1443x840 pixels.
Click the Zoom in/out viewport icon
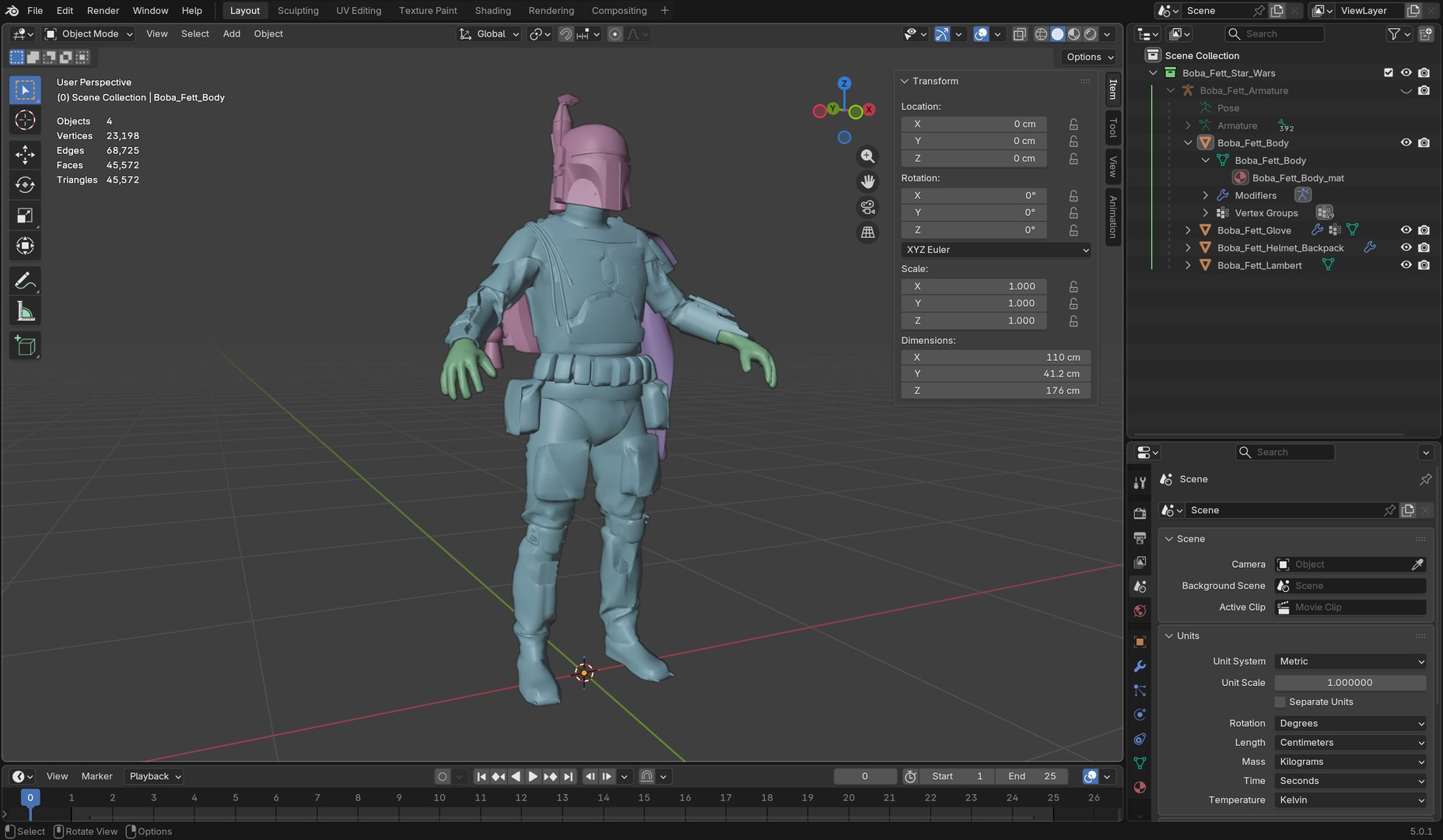point(867,156)
